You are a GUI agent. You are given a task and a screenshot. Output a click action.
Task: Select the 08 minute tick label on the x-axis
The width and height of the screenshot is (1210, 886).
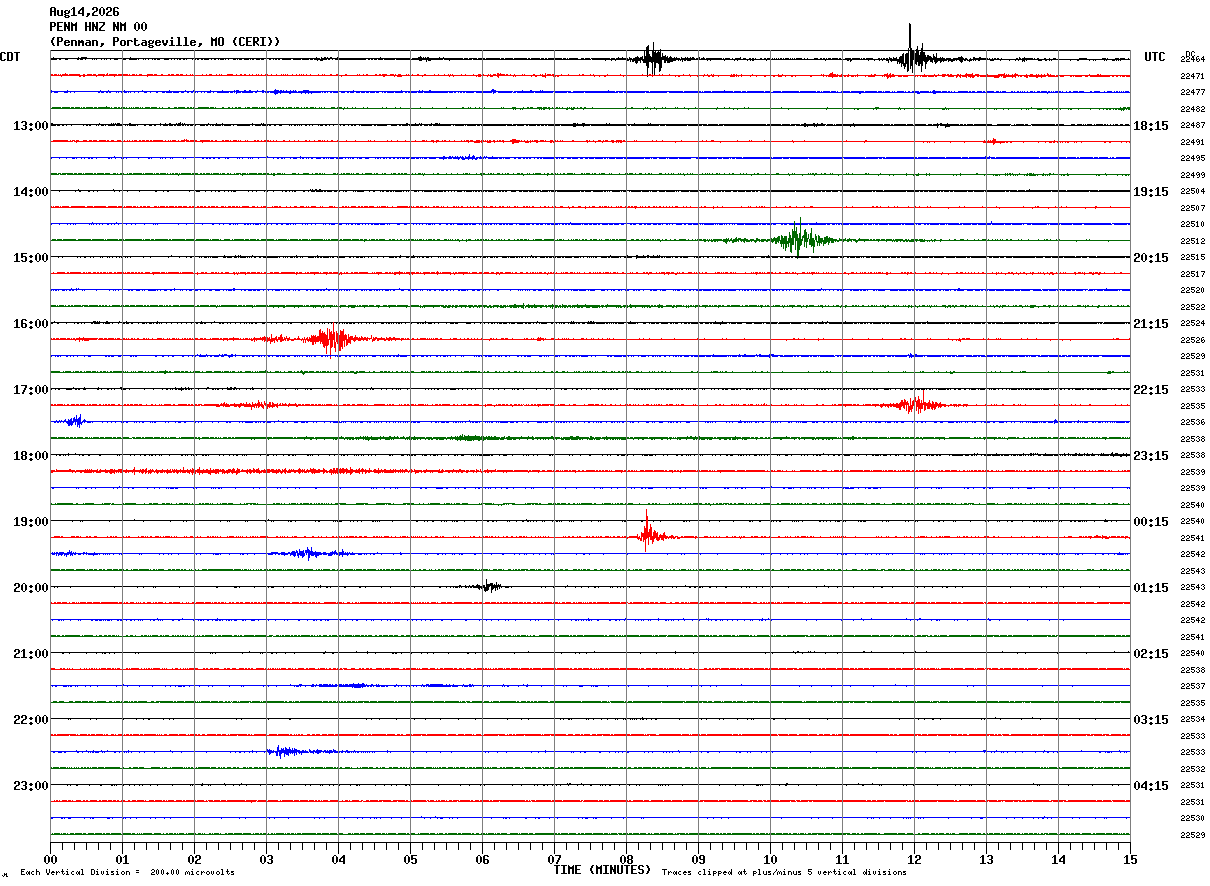click(x=626, y=859)
